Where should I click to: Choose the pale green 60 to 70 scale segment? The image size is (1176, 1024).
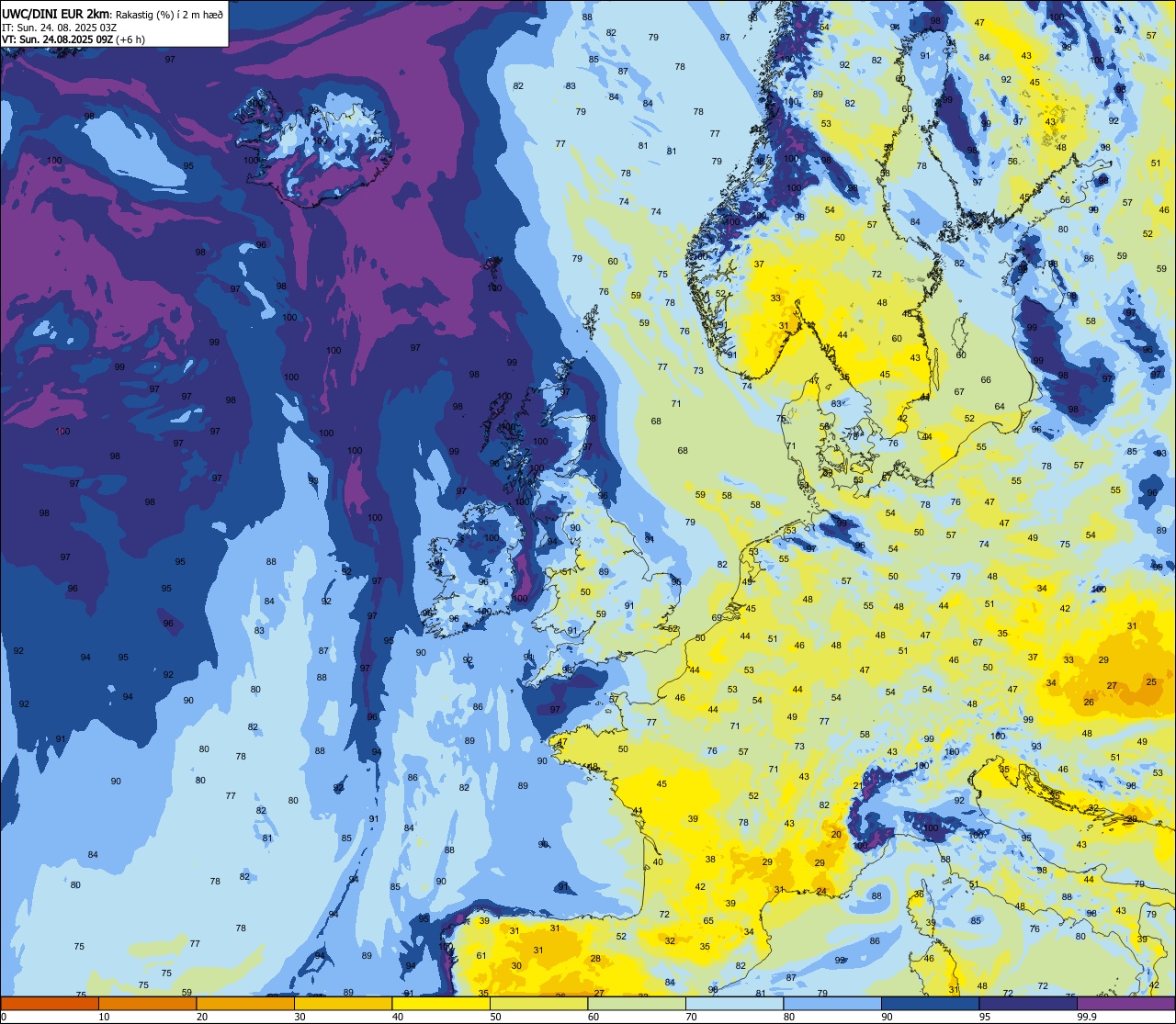[637, 1003]
